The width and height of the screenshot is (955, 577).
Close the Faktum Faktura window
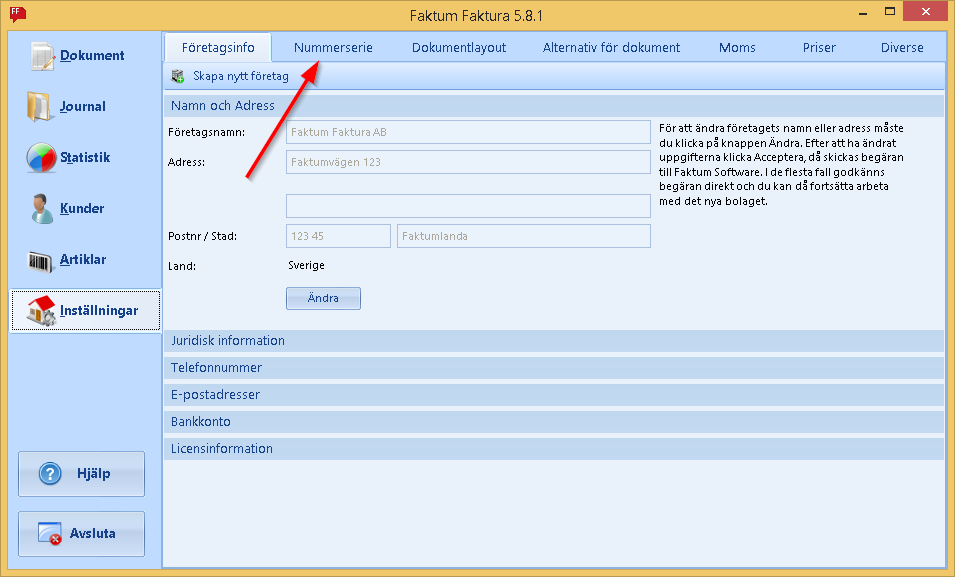926,12
